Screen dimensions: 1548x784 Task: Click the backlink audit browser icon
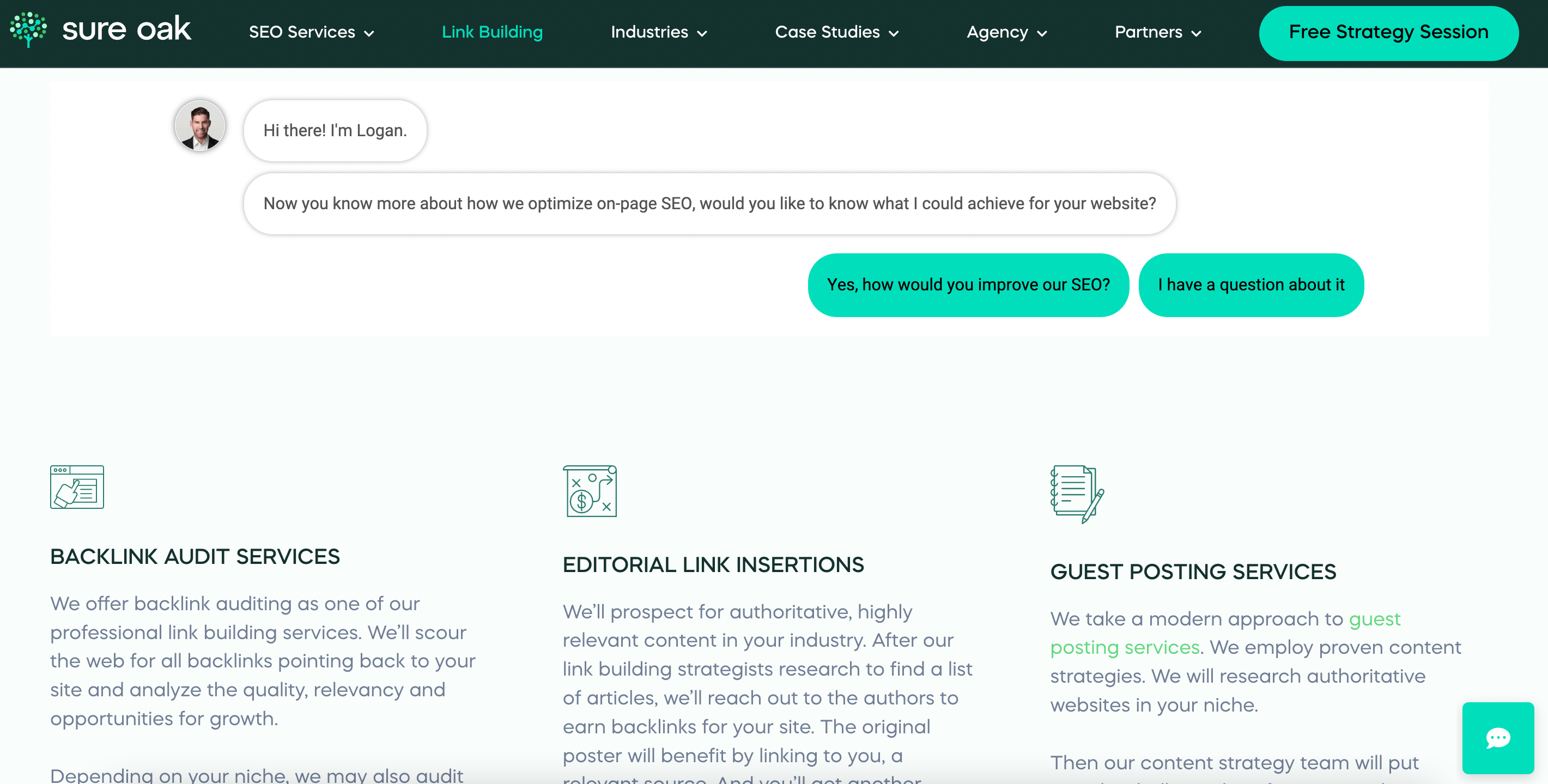click(77, 487)
